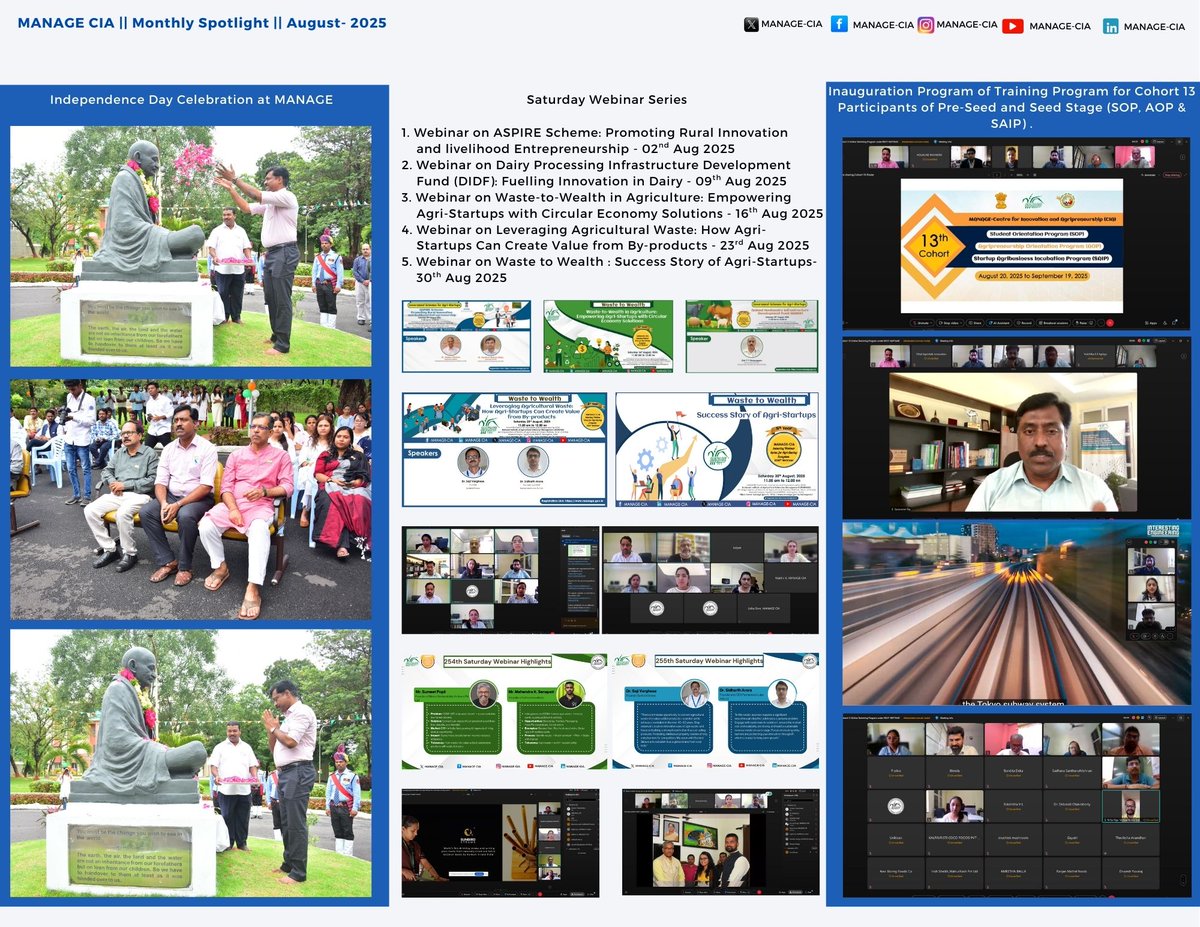
Task: Click MANAGE-CIA label beside the YouTube icon
Action: tap(1059, 26)
